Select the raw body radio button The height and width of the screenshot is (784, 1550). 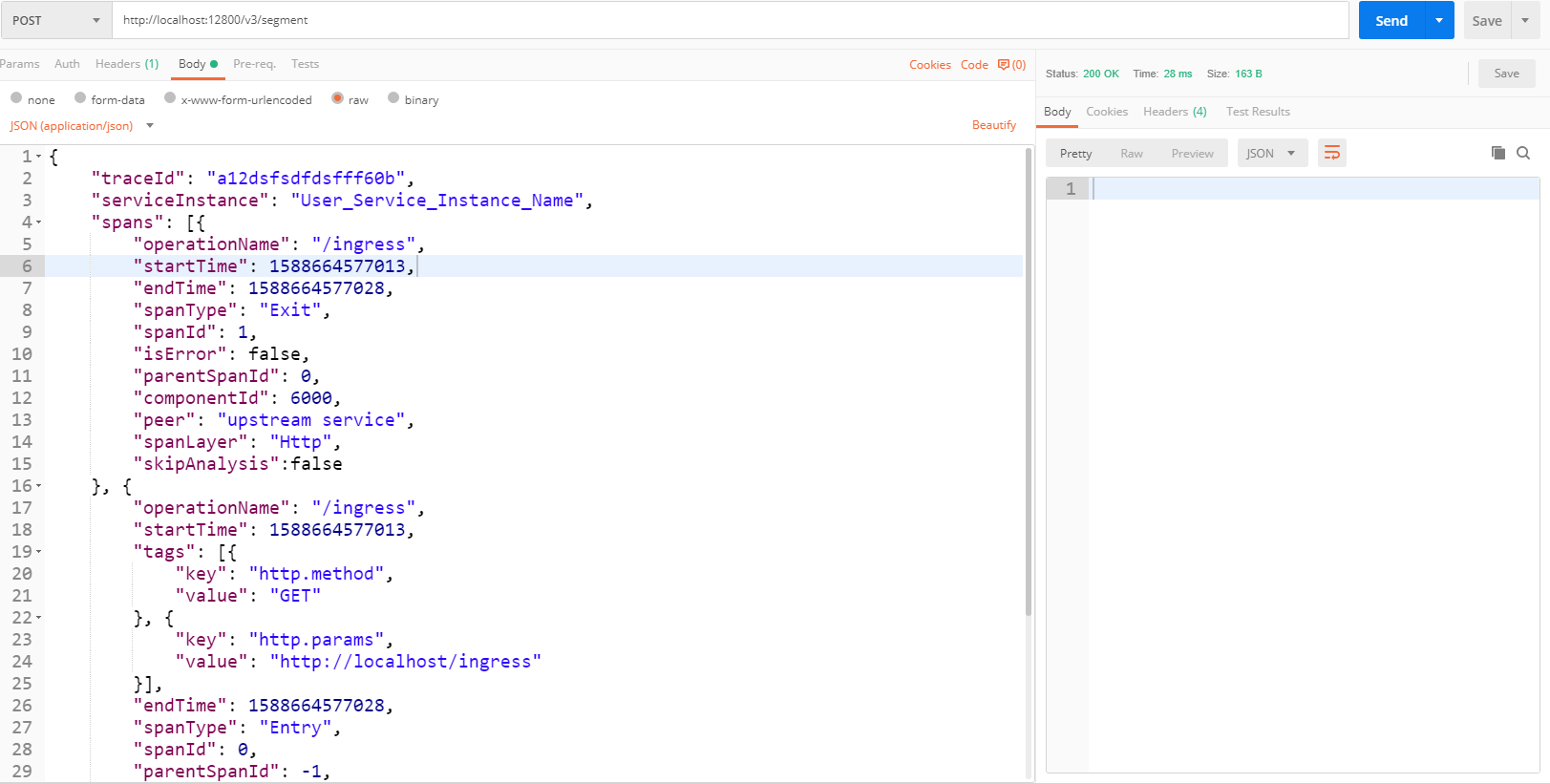pos(337,97)
